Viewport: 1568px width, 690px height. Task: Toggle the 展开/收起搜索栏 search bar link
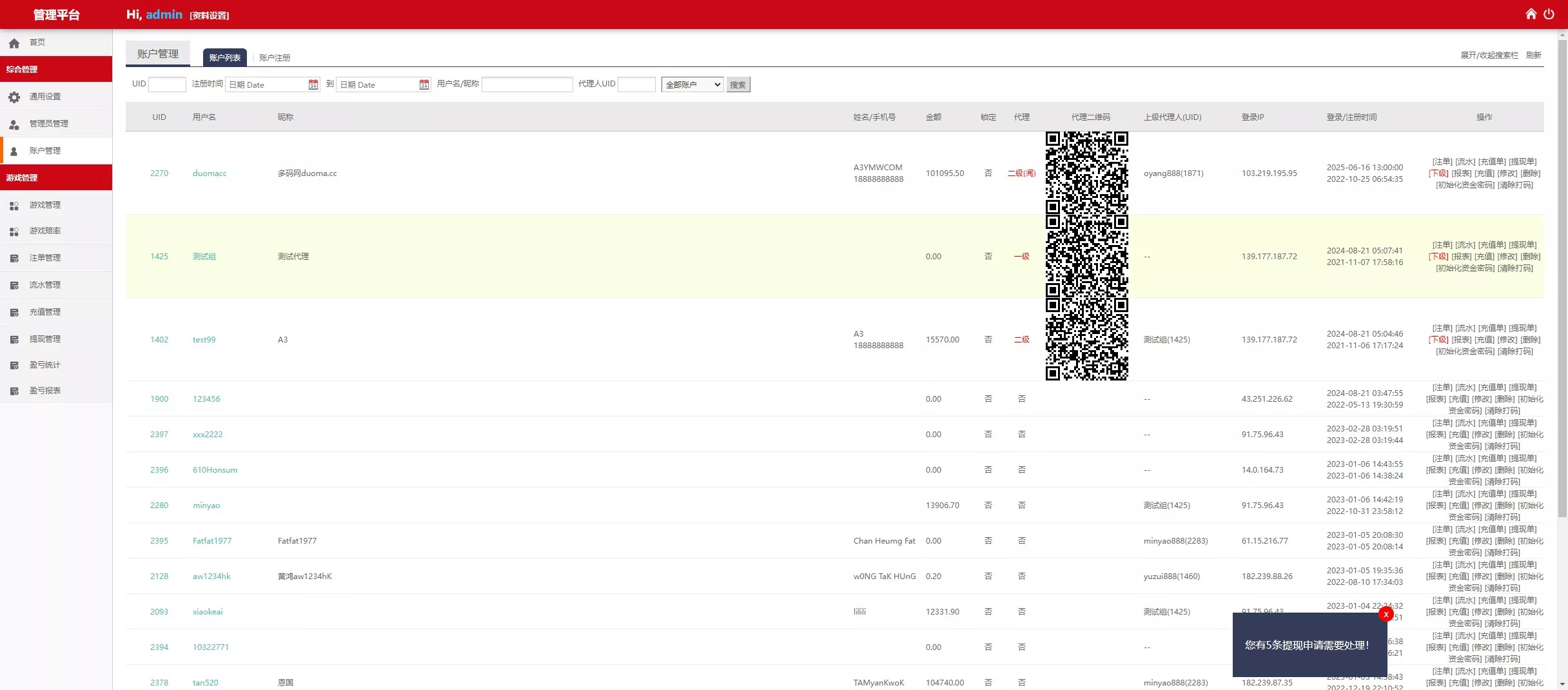(x=1489, y=55)
